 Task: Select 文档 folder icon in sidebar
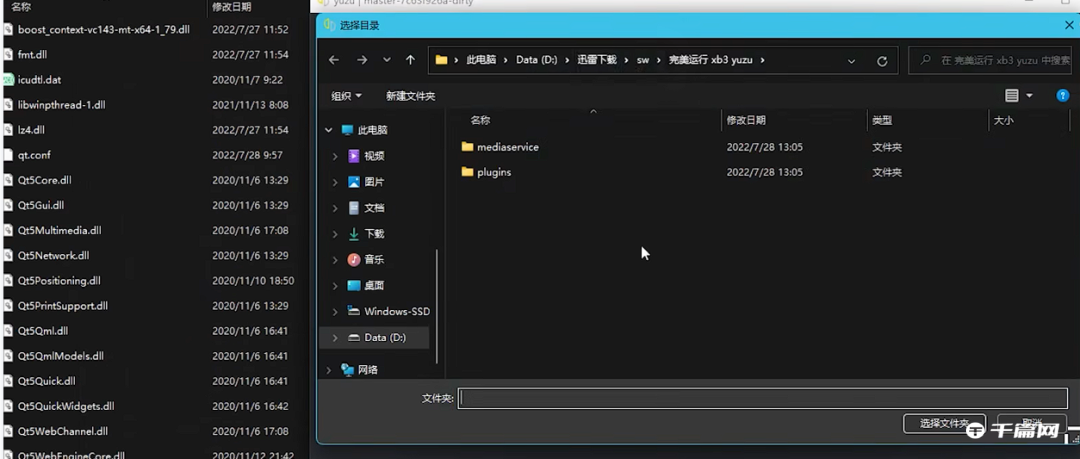click(x=354, y=208)
